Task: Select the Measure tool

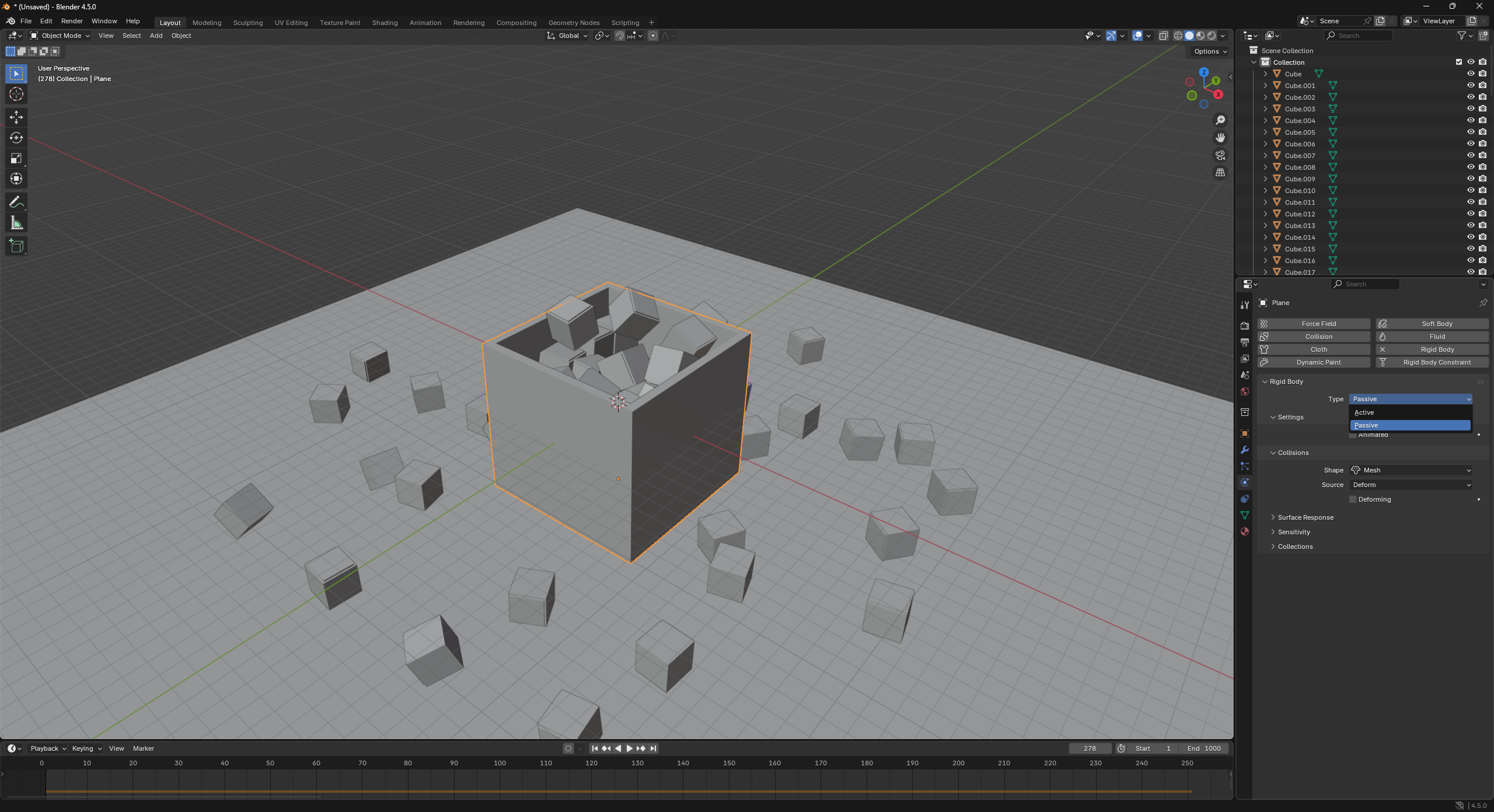Action: pos(16,223)
